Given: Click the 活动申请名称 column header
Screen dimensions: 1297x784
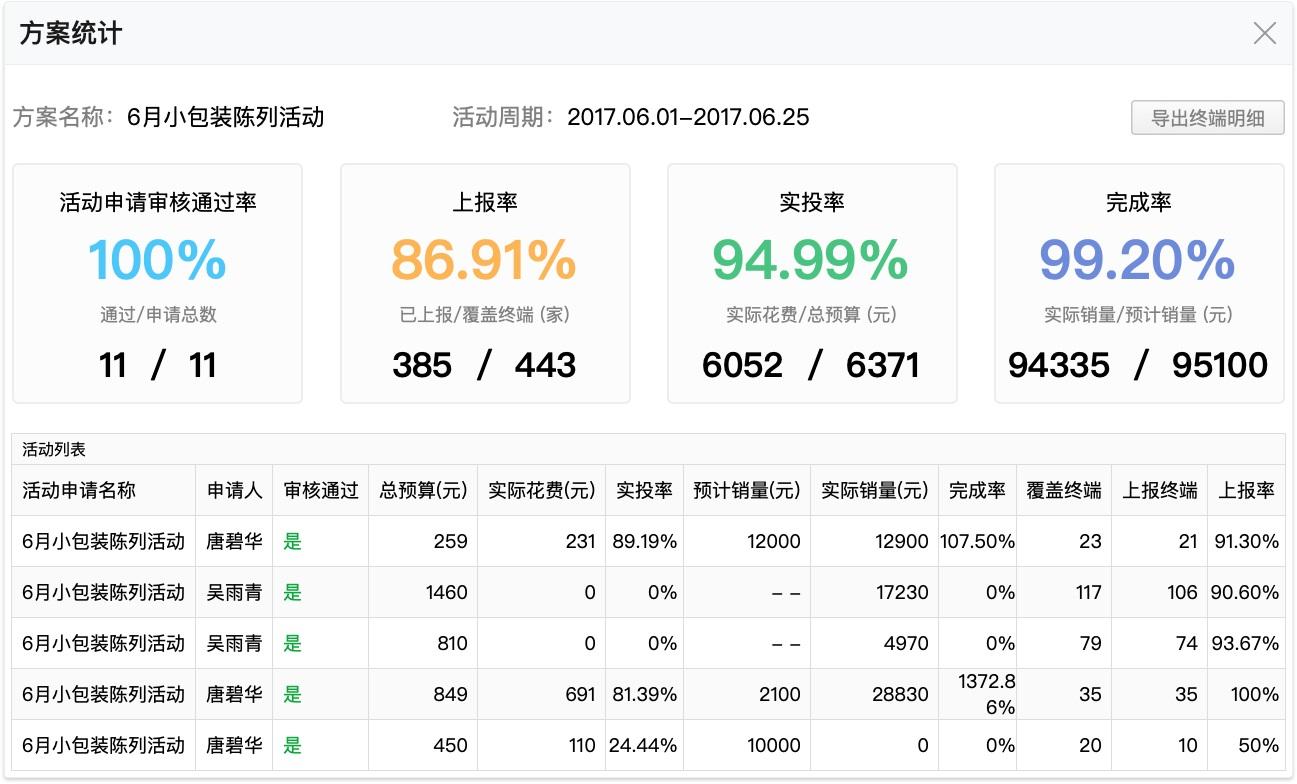Looking at the screenshot, I should (x=79, y=490).
